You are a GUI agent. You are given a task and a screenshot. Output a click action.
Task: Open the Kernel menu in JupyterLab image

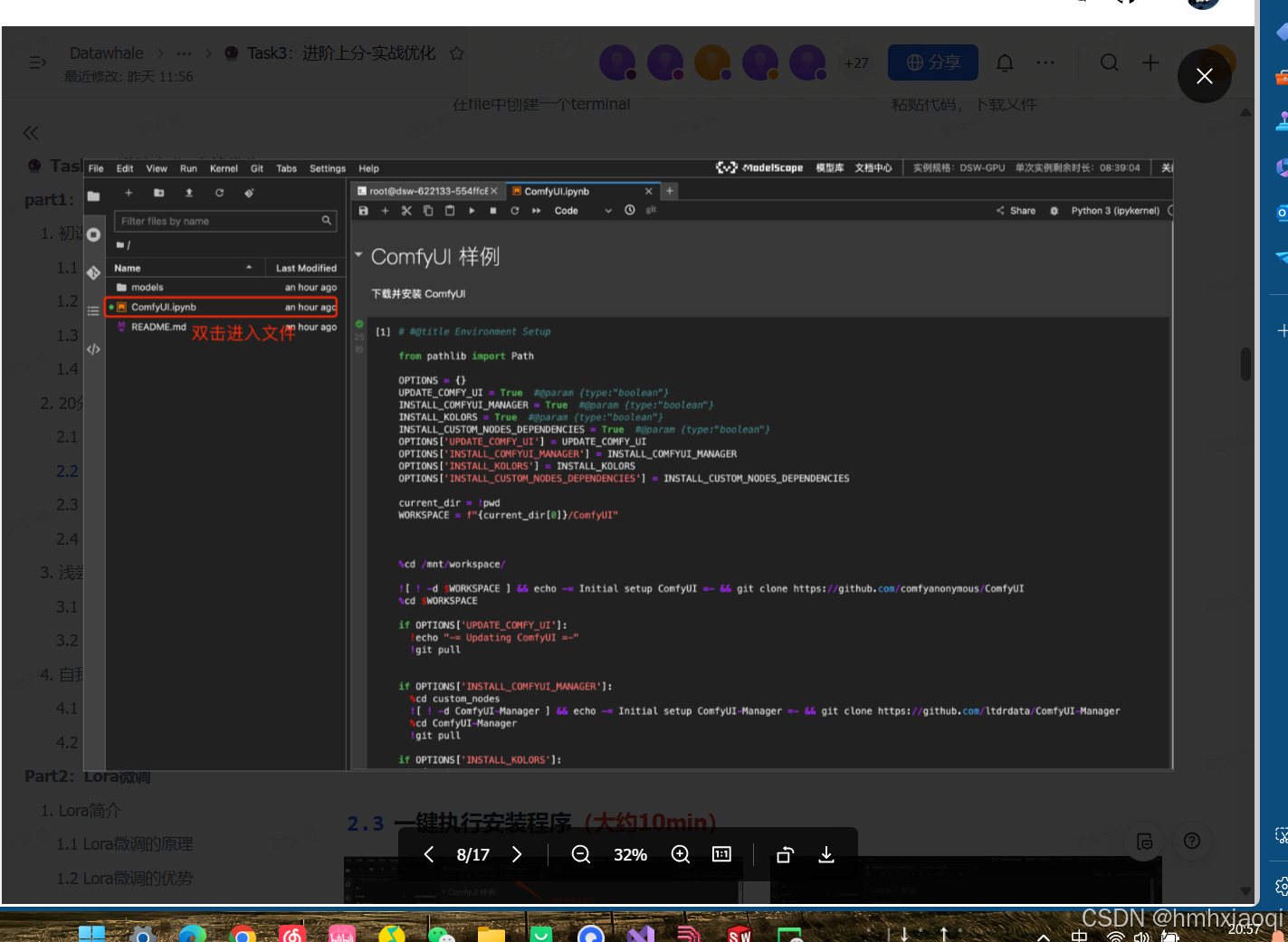(224, 168)
